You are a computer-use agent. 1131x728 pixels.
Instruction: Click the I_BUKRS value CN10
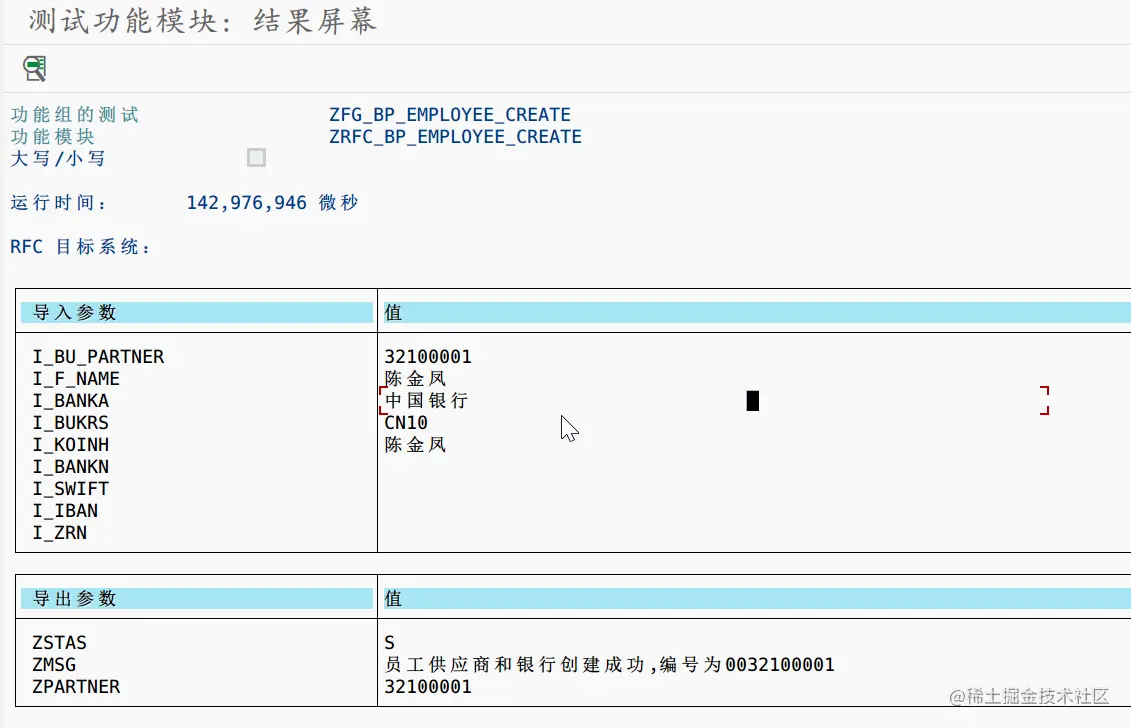pos(404,422)
